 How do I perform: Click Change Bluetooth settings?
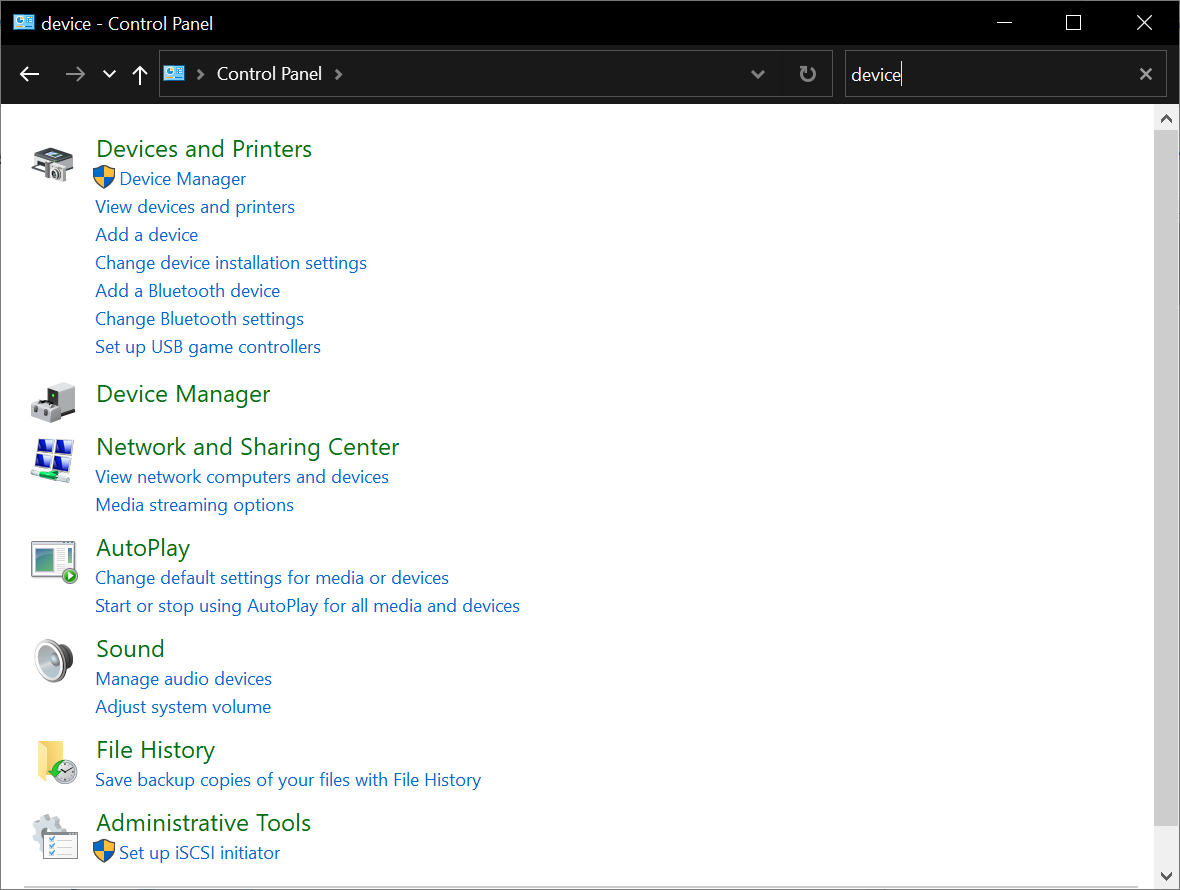click(199, 318)
